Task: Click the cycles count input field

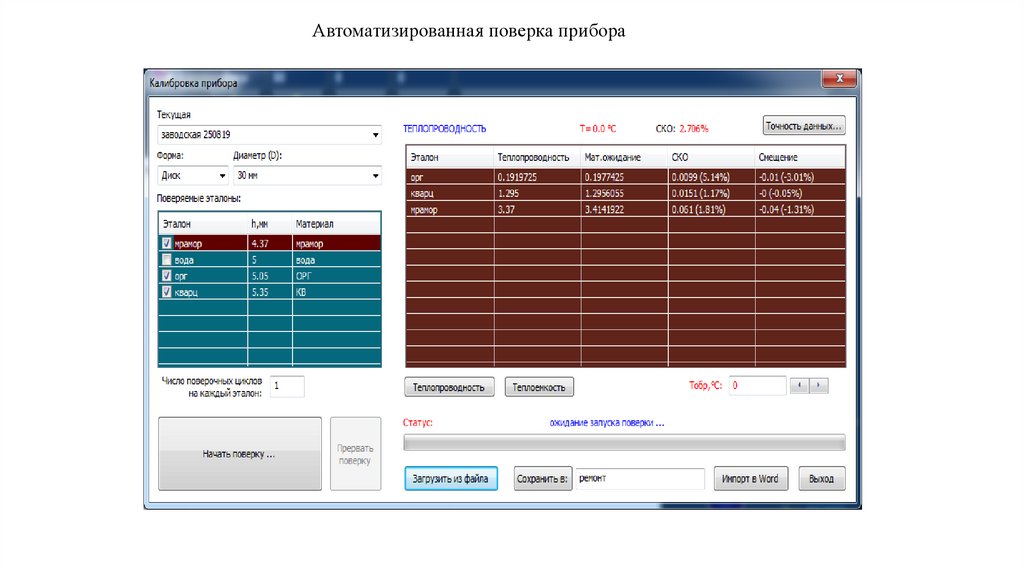Action: point(287,386)
